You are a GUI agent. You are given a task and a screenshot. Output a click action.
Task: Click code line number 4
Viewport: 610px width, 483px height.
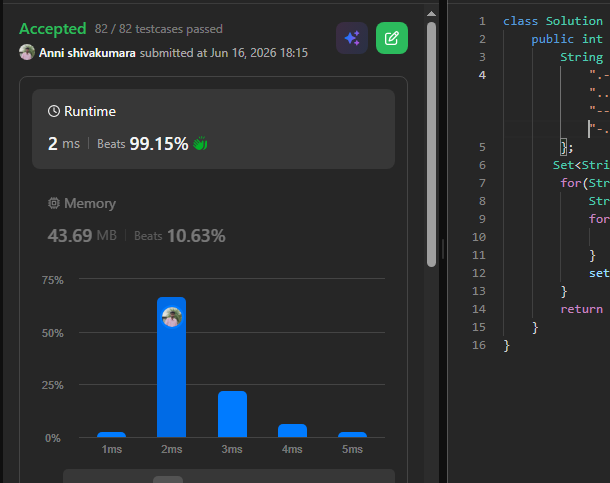point(482,75)
